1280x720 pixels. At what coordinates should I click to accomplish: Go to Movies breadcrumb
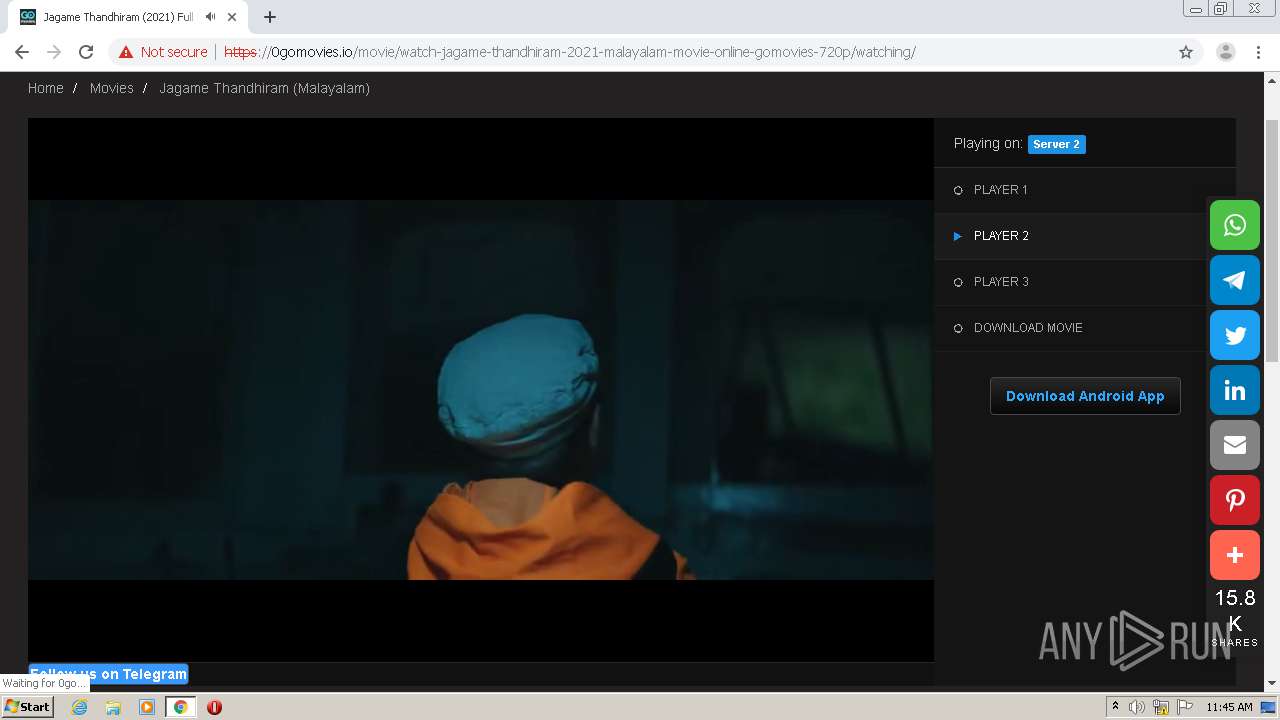[111, 88]
